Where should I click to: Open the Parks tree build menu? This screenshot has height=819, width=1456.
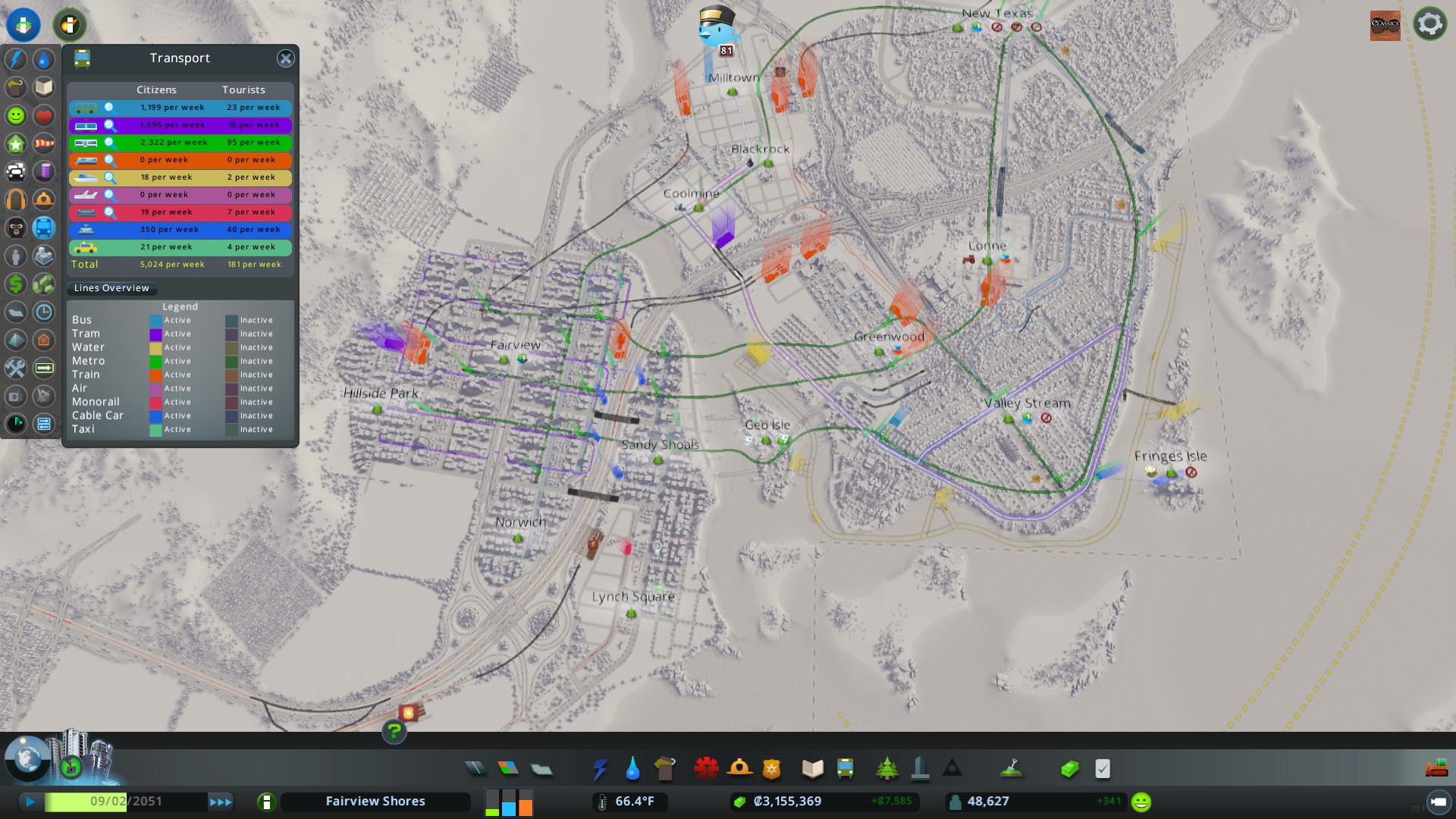(x=886, y=769)
